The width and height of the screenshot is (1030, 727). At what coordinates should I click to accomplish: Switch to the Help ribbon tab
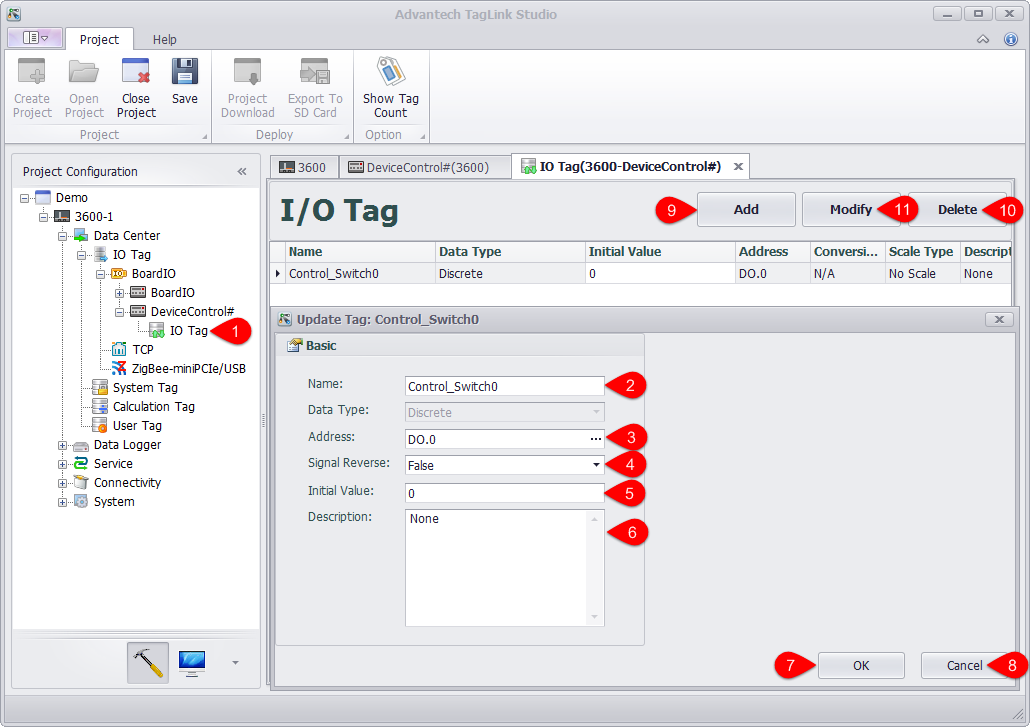click(x=165, y=39)
